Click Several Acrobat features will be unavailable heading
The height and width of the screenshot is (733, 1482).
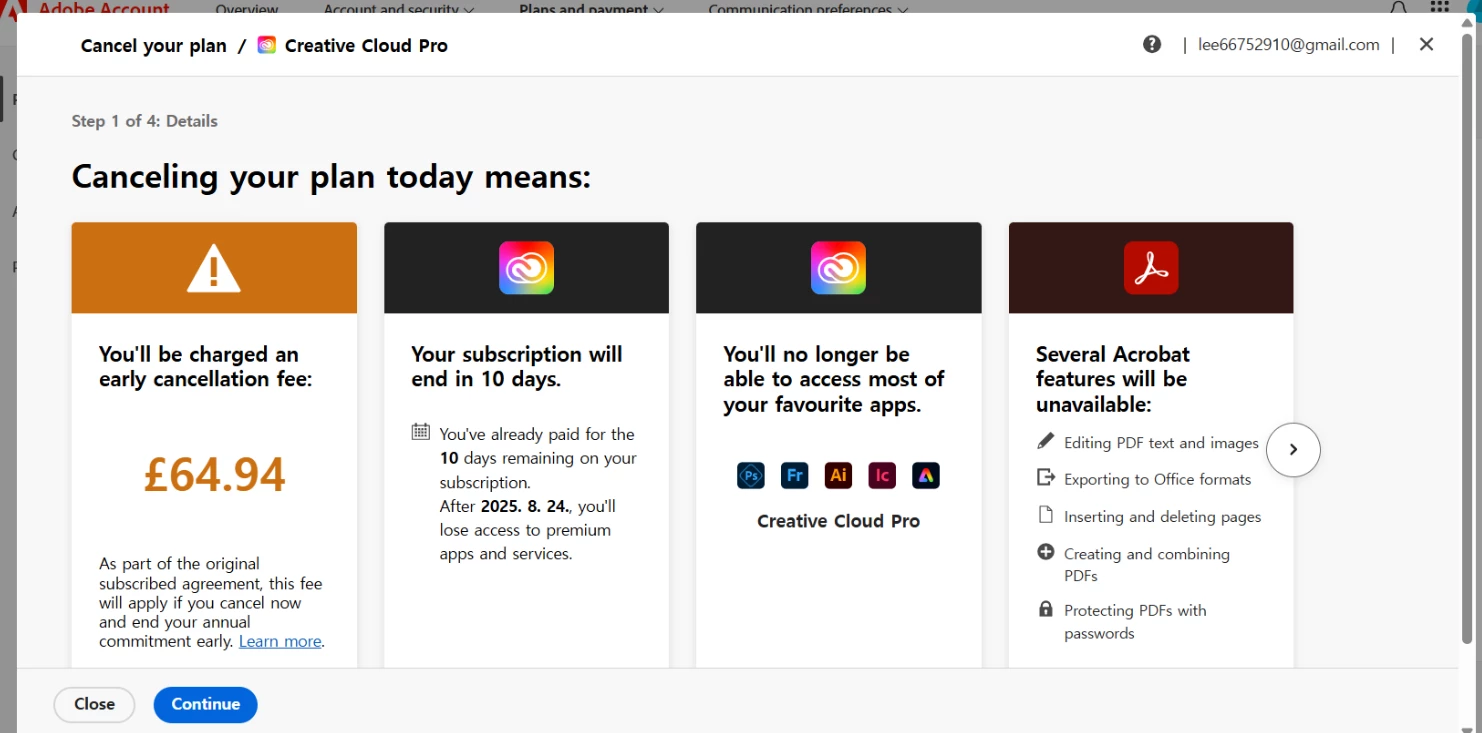coord(1112,379)
